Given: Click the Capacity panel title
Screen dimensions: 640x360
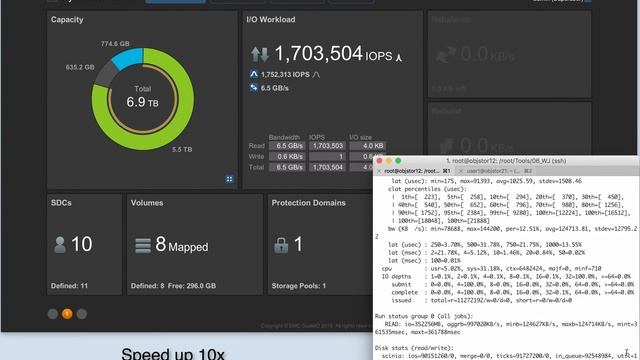Looking at the screenshot, I should pos(67,19).
